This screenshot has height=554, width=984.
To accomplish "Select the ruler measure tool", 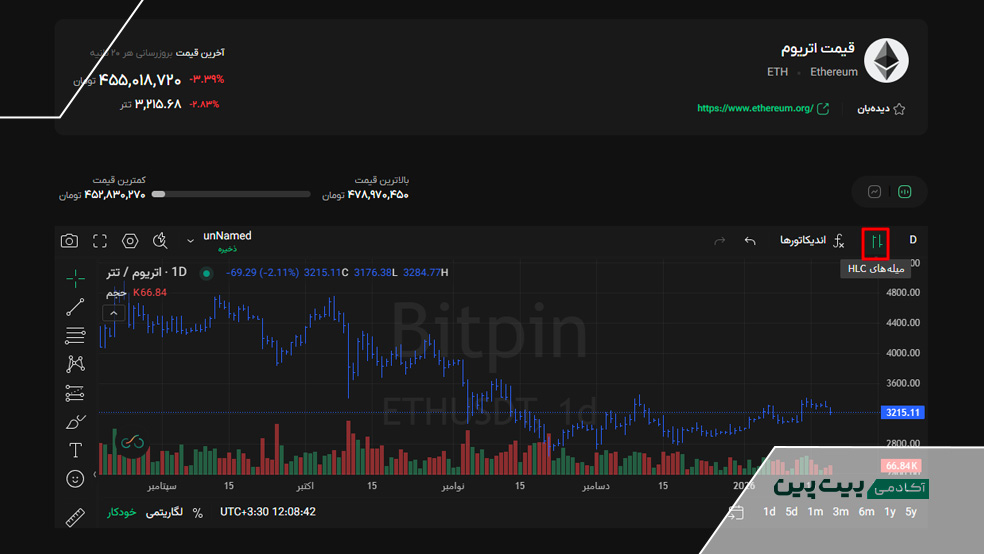I will pyautogui.click(x=75, y=517).
